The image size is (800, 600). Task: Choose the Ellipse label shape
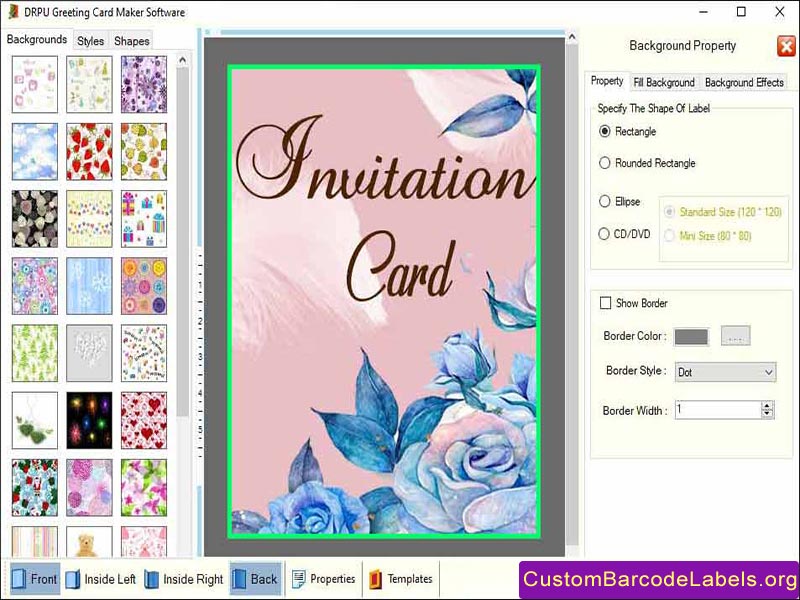(604, 201)
